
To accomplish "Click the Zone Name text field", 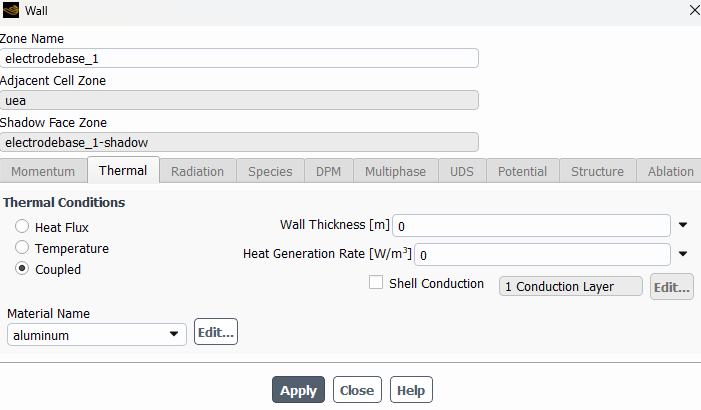I will [239, 58].
